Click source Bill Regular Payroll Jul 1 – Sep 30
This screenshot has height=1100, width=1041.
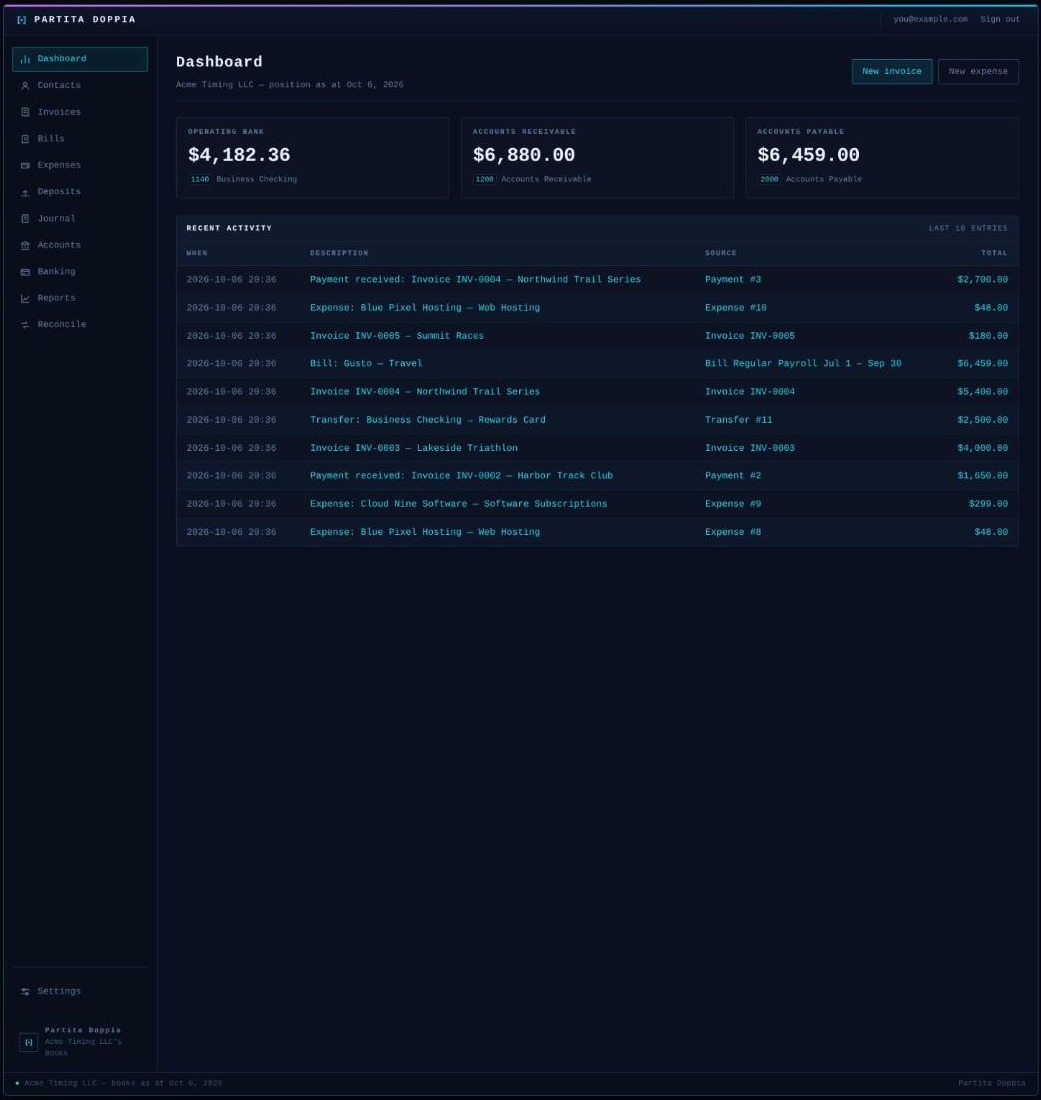pos(803,363)
